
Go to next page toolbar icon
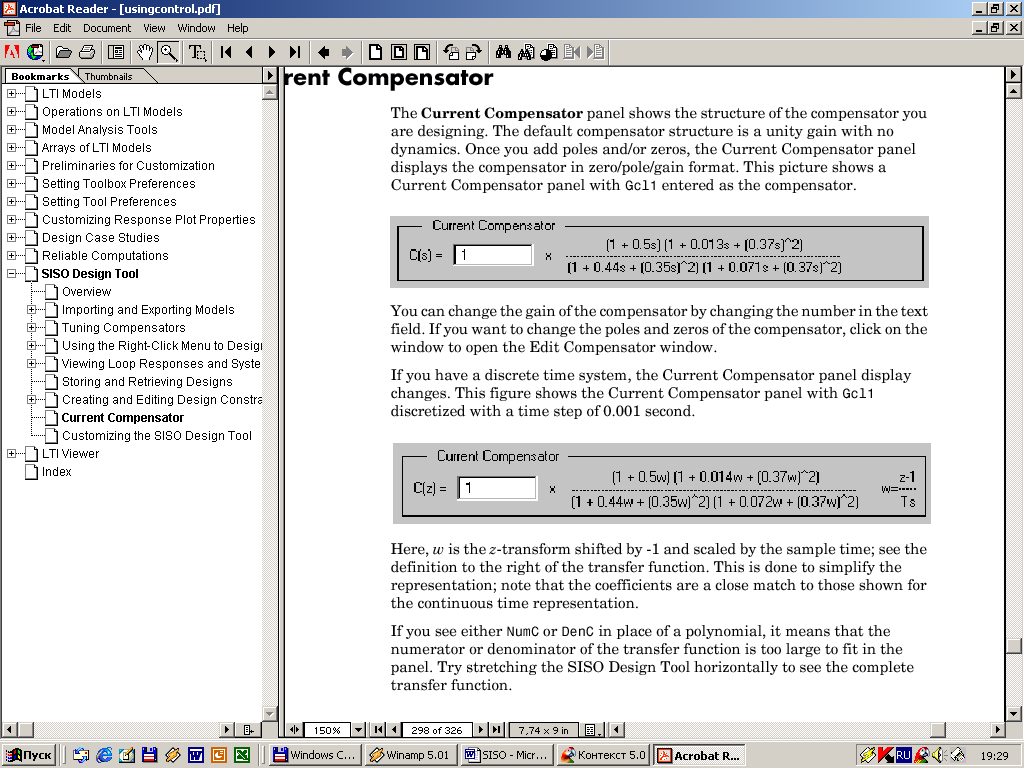(272, 52)
